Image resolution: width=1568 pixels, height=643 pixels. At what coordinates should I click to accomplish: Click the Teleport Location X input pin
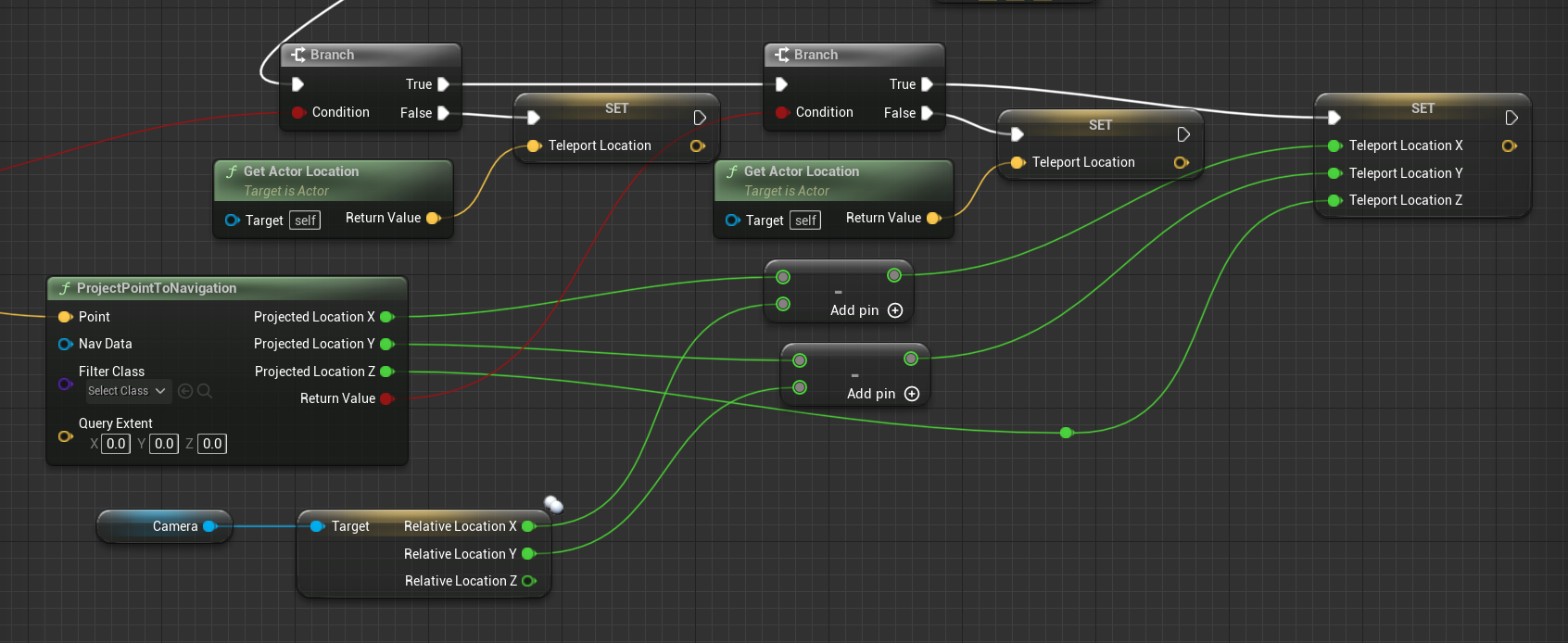coord(1334,145)
